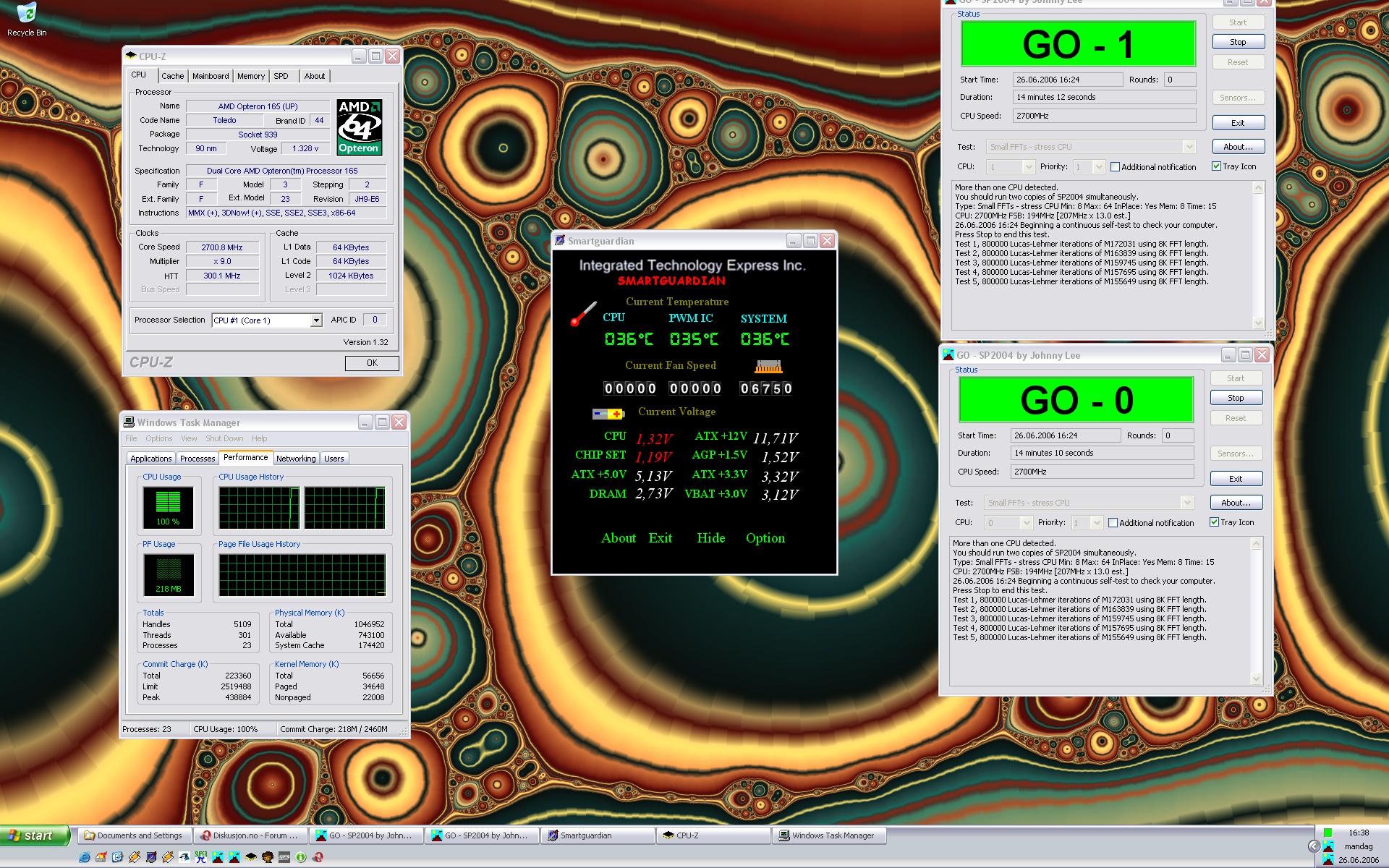Click the Smartguardian thermometer temperature icon
1389x868 pixels.
tap(583, 313)
